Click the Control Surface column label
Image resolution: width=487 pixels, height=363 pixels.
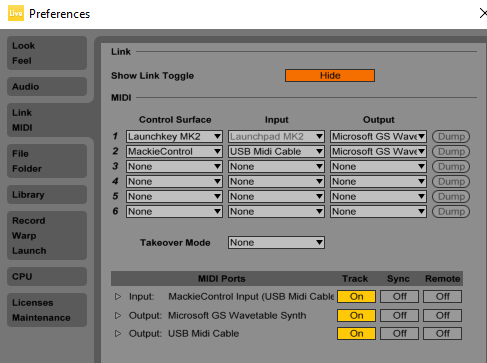click(175, 120)
